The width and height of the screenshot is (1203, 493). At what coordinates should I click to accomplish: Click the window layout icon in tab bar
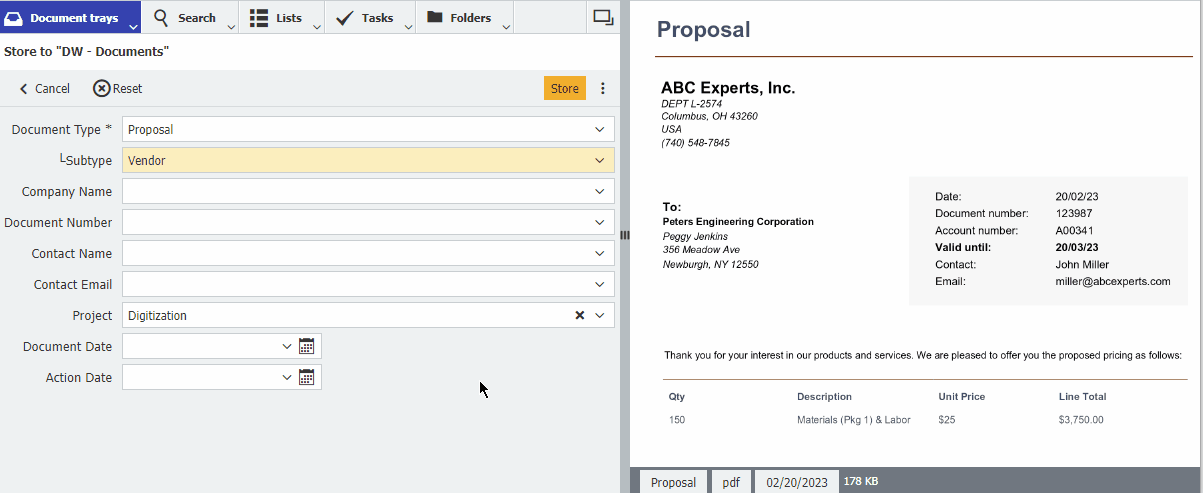click(x=603, y=17)
